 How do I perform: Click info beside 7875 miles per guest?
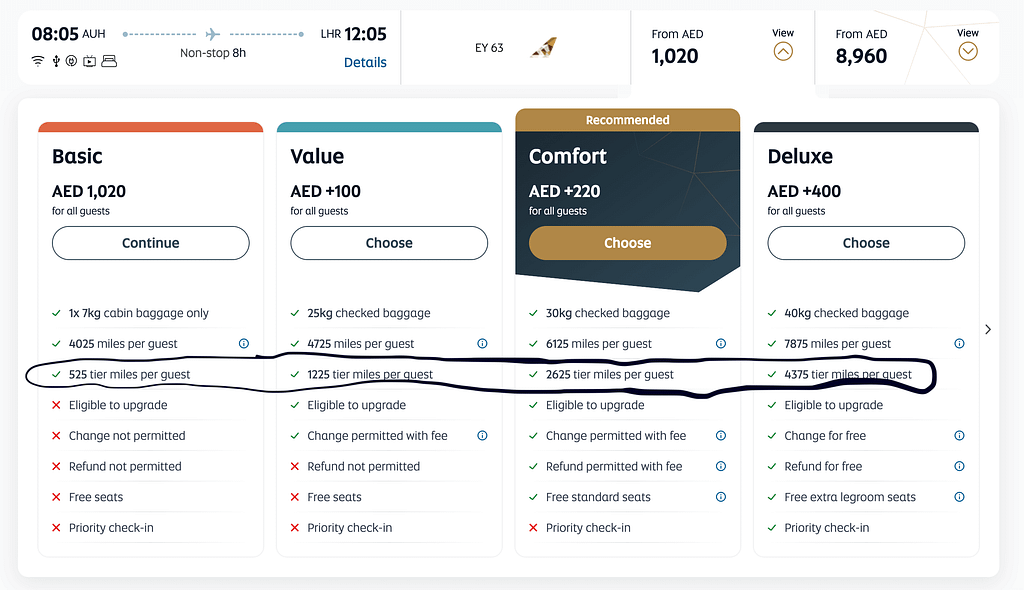coord(958,343)
